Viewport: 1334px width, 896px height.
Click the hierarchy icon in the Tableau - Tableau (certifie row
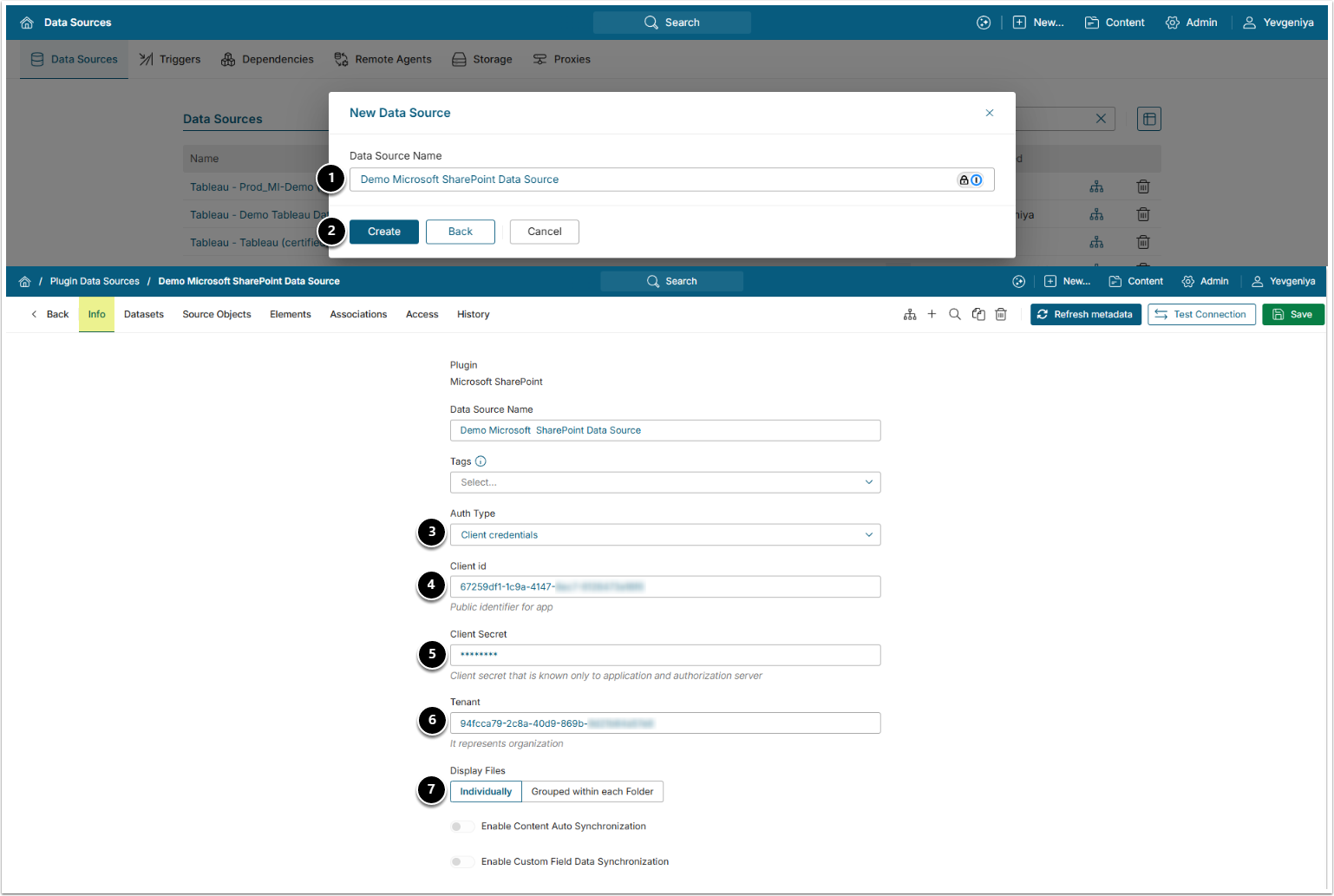click(1097, 242)
